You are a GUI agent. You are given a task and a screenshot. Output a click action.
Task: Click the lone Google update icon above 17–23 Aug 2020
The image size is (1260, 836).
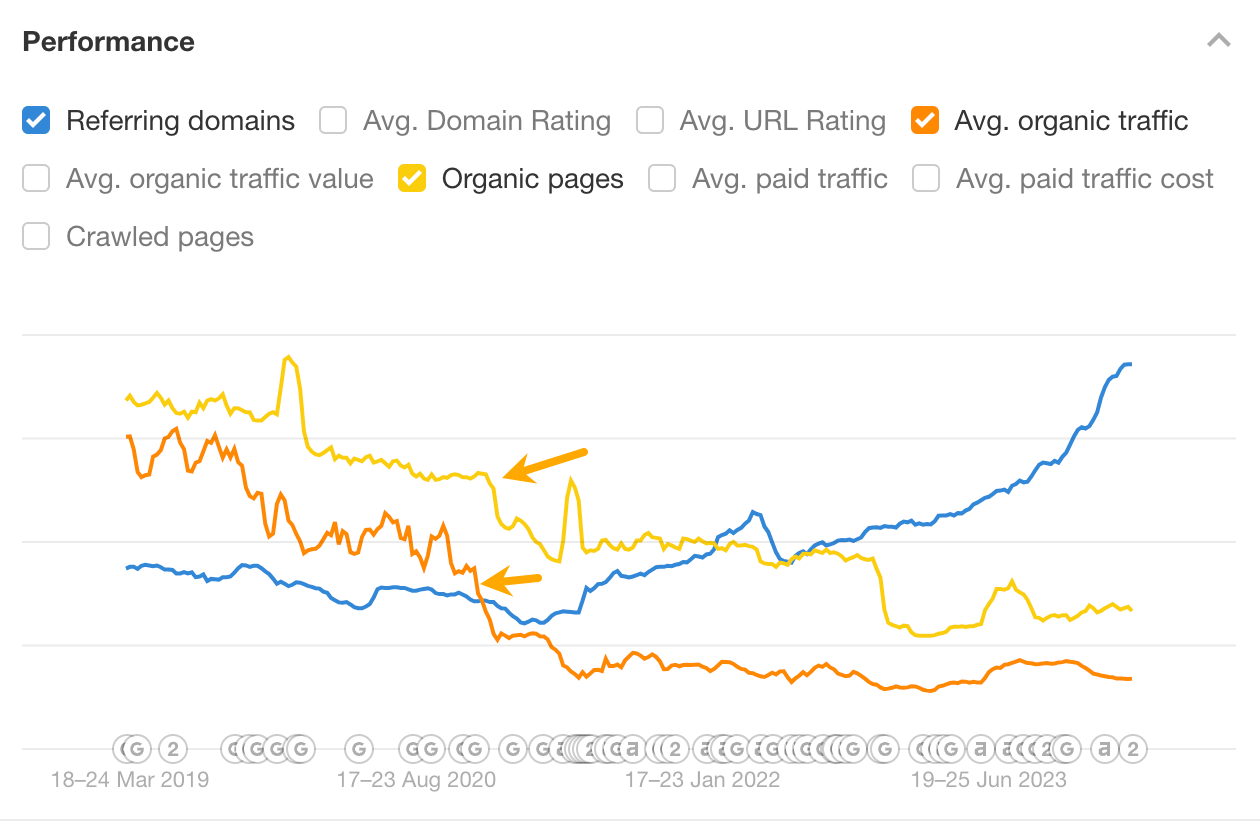point(359,748)
